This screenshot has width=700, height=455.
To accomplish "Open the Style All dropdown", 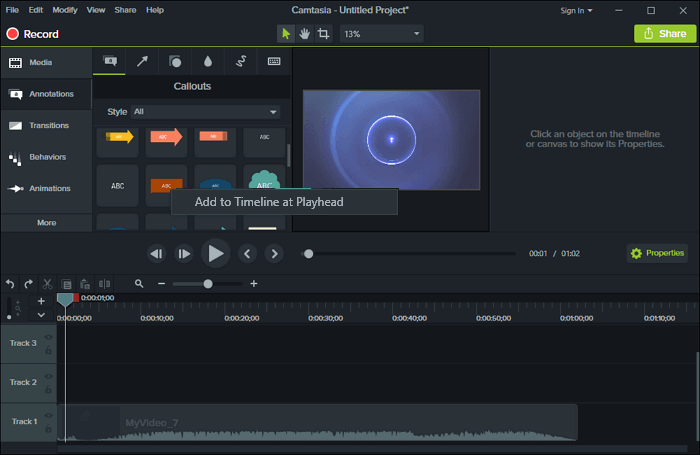I will coord(205,112).
